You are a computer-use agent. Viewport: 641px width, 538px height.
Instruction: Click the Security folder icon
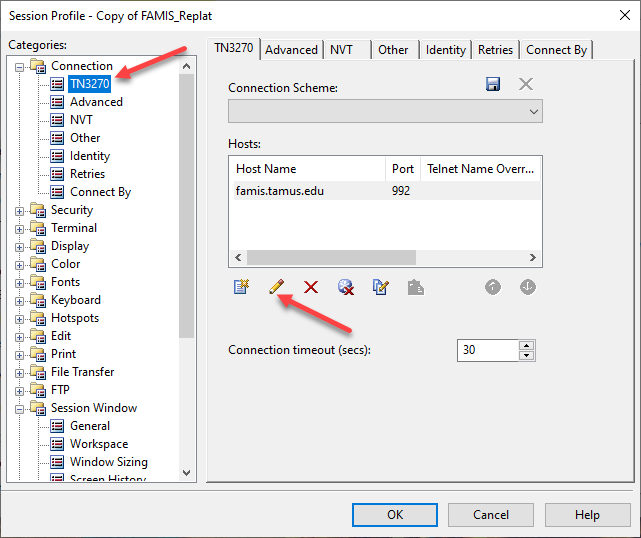(x=38, y=210)
